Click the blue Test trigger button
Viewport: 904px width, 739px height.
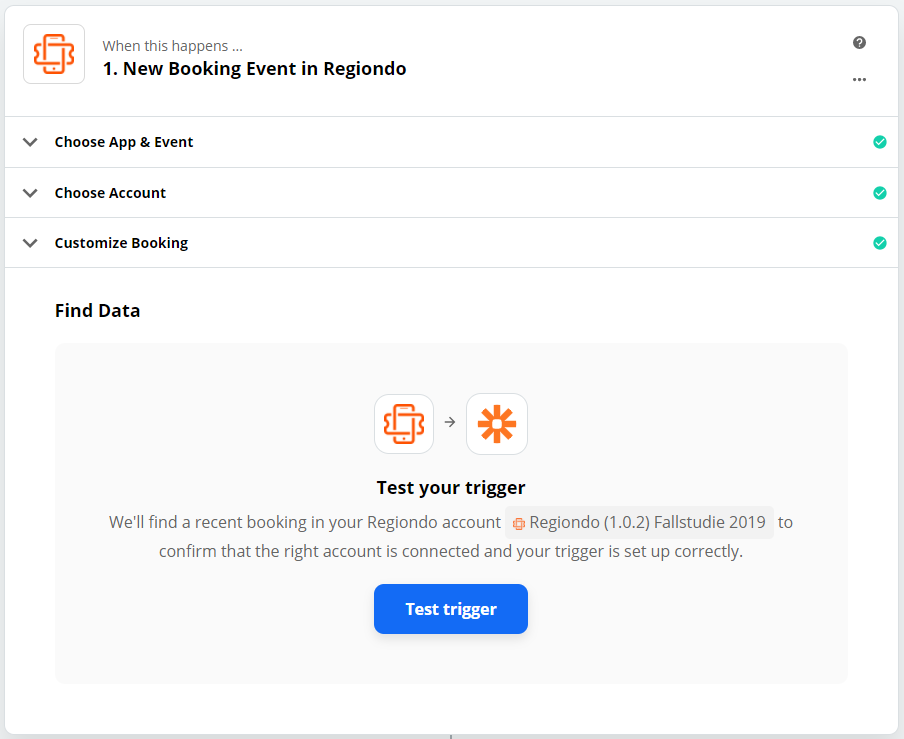point(451,609)
